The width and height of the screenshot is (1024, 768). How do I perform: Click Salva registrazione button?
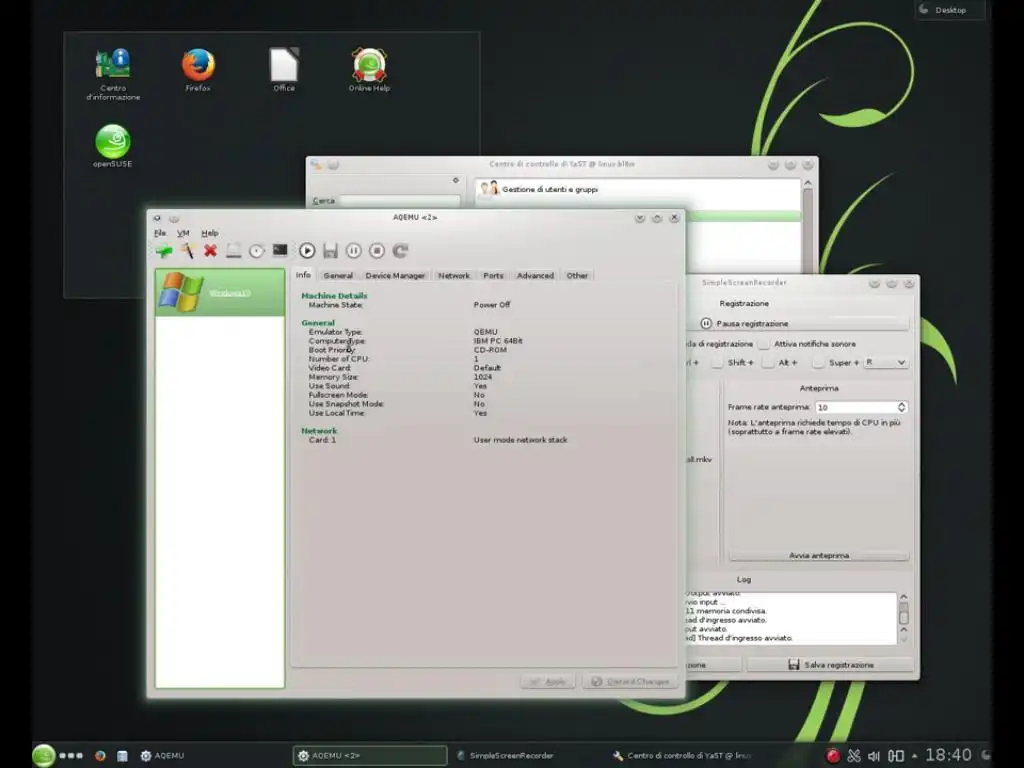tap(830, 665)
